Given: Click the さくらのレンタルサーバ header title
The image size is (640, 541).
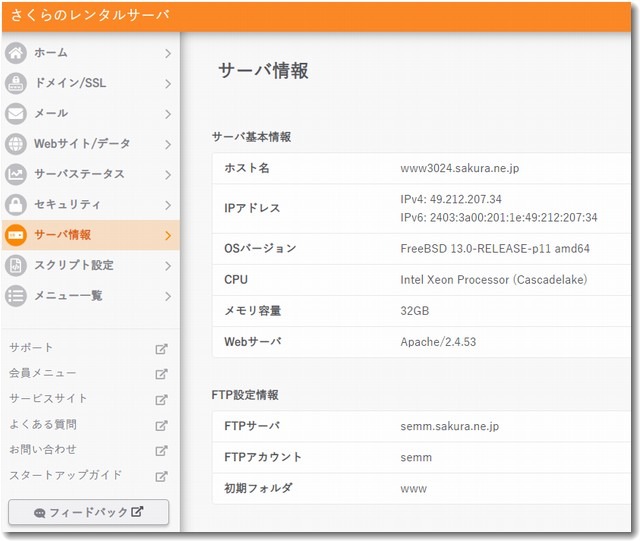Looking at the screenshot, I should coord(90,16).
